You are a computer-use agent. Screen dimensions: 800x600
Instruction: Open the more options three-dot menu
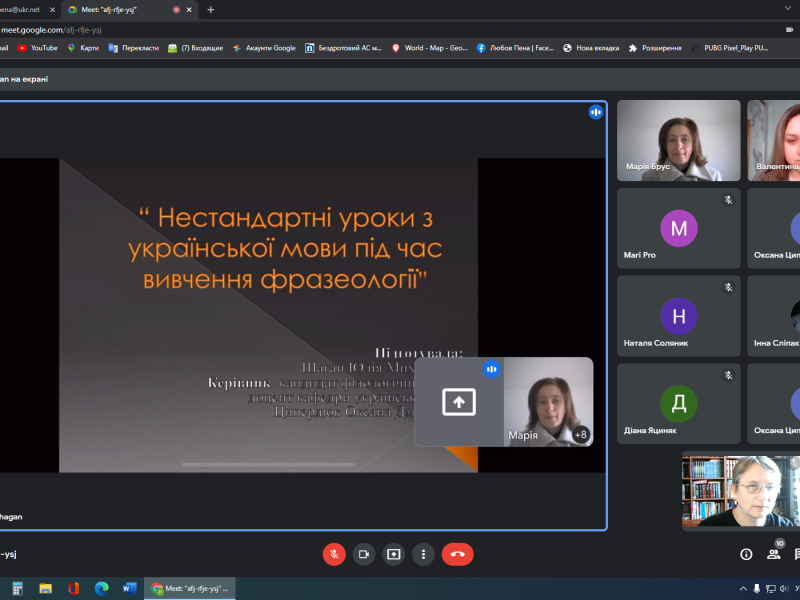424,553
